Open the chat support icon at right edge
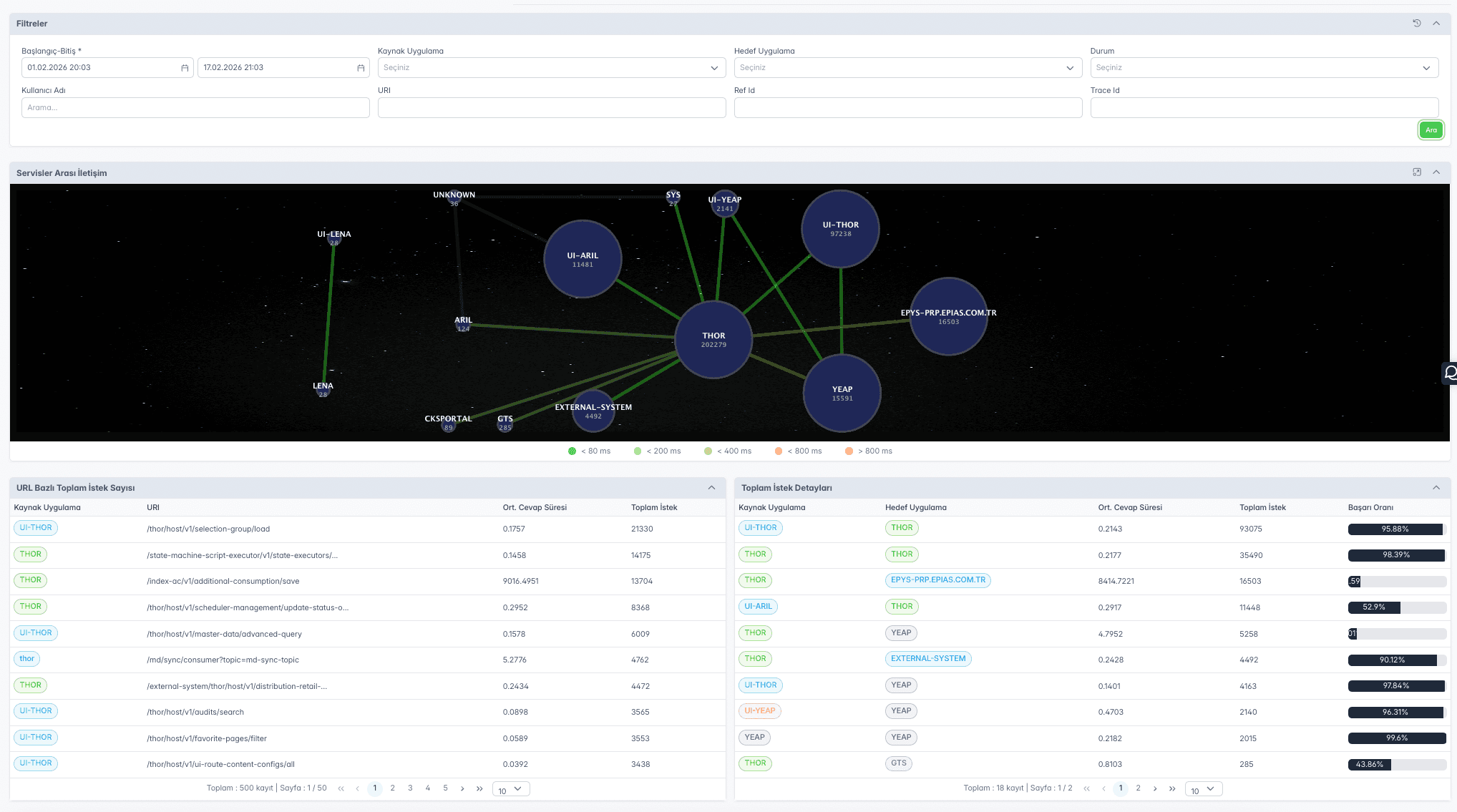 (1450, 373)
